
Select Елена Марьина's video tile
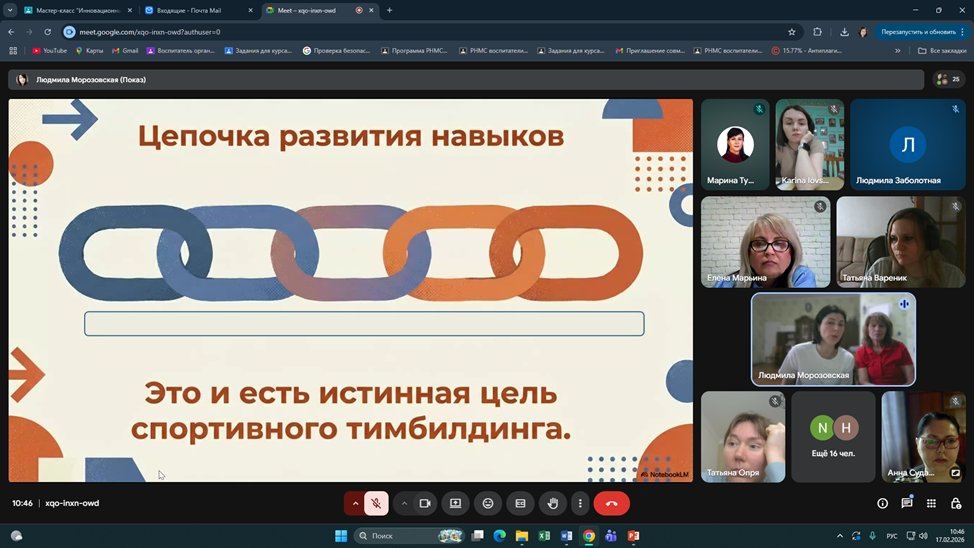point(765,242)
